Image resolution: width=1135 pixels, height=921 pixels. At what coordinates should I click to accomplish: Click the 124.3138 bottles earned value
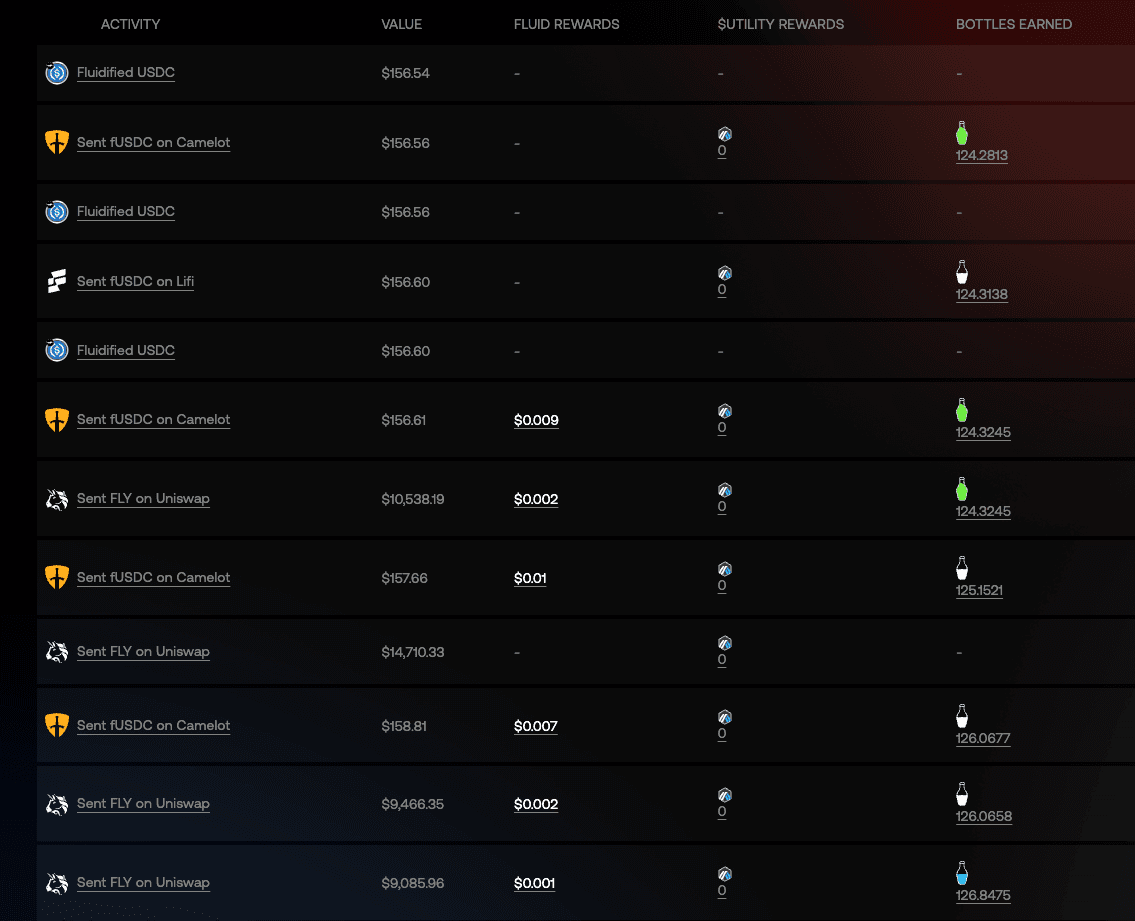[x=982, y=295]
